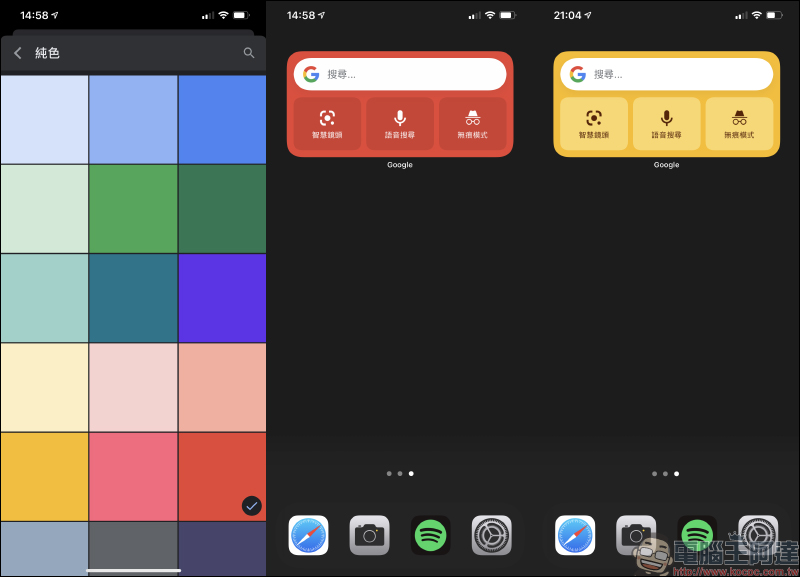Select the cream yellow swatch
The height and width of the screenshot is (577, 800).
pos(44,387)
